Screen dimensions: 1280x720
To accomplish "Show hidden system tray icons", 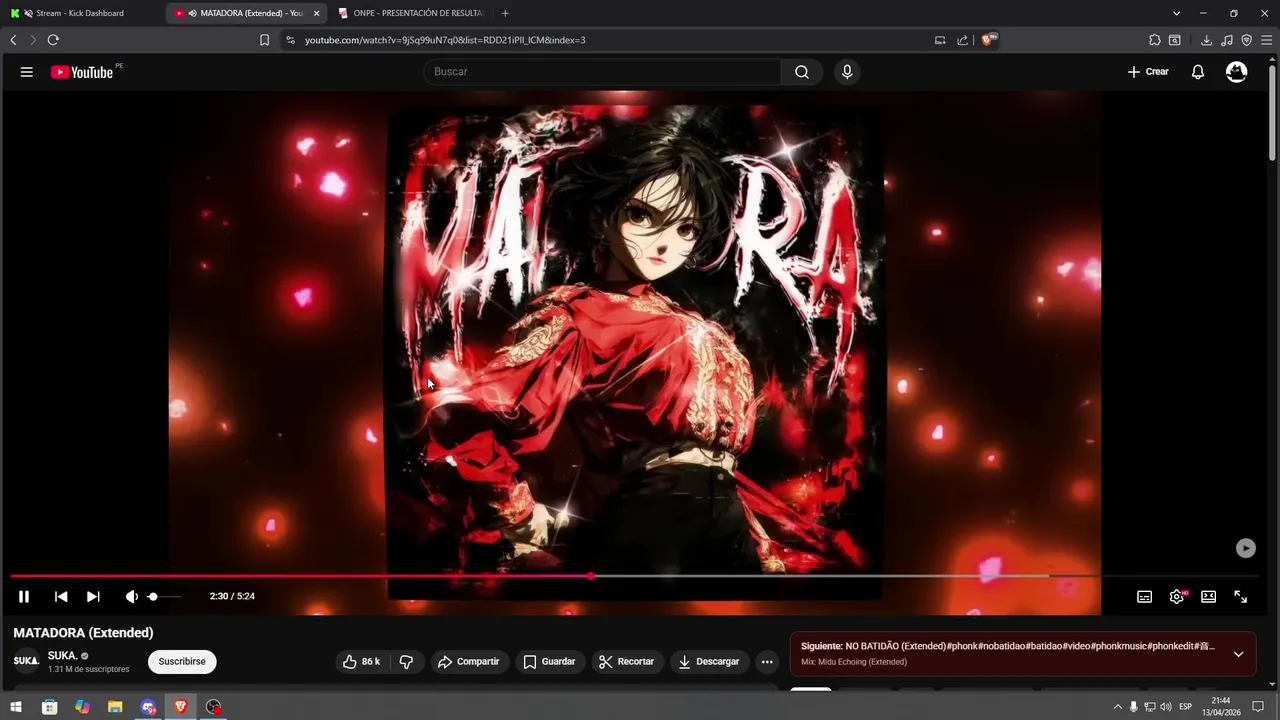I will pyautogui.click(x=1117, y=707).
